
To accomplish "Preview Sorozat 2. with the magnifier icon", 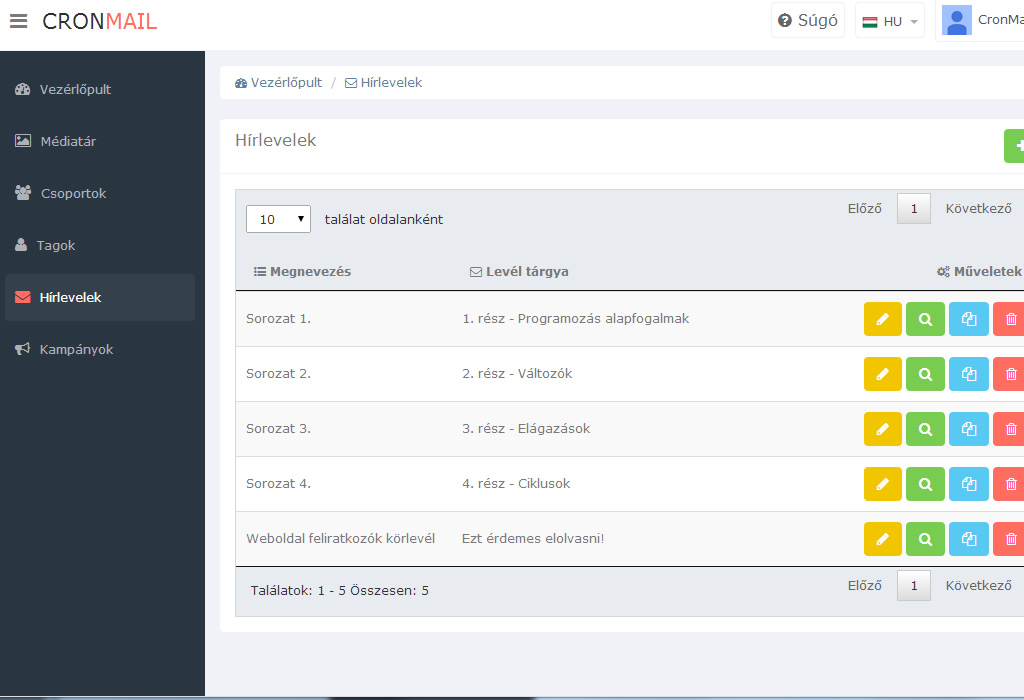I will (925, 374).
